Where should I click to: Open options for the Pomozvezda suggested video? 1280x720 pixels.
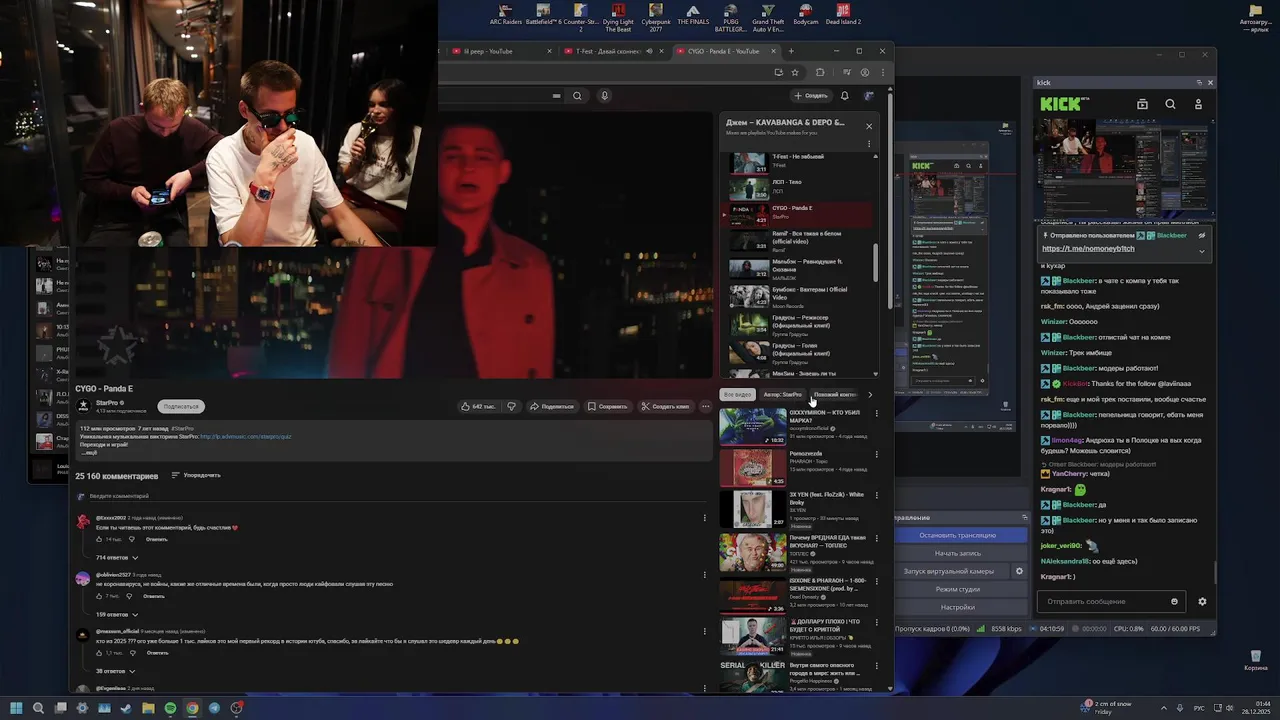[877, 454]
